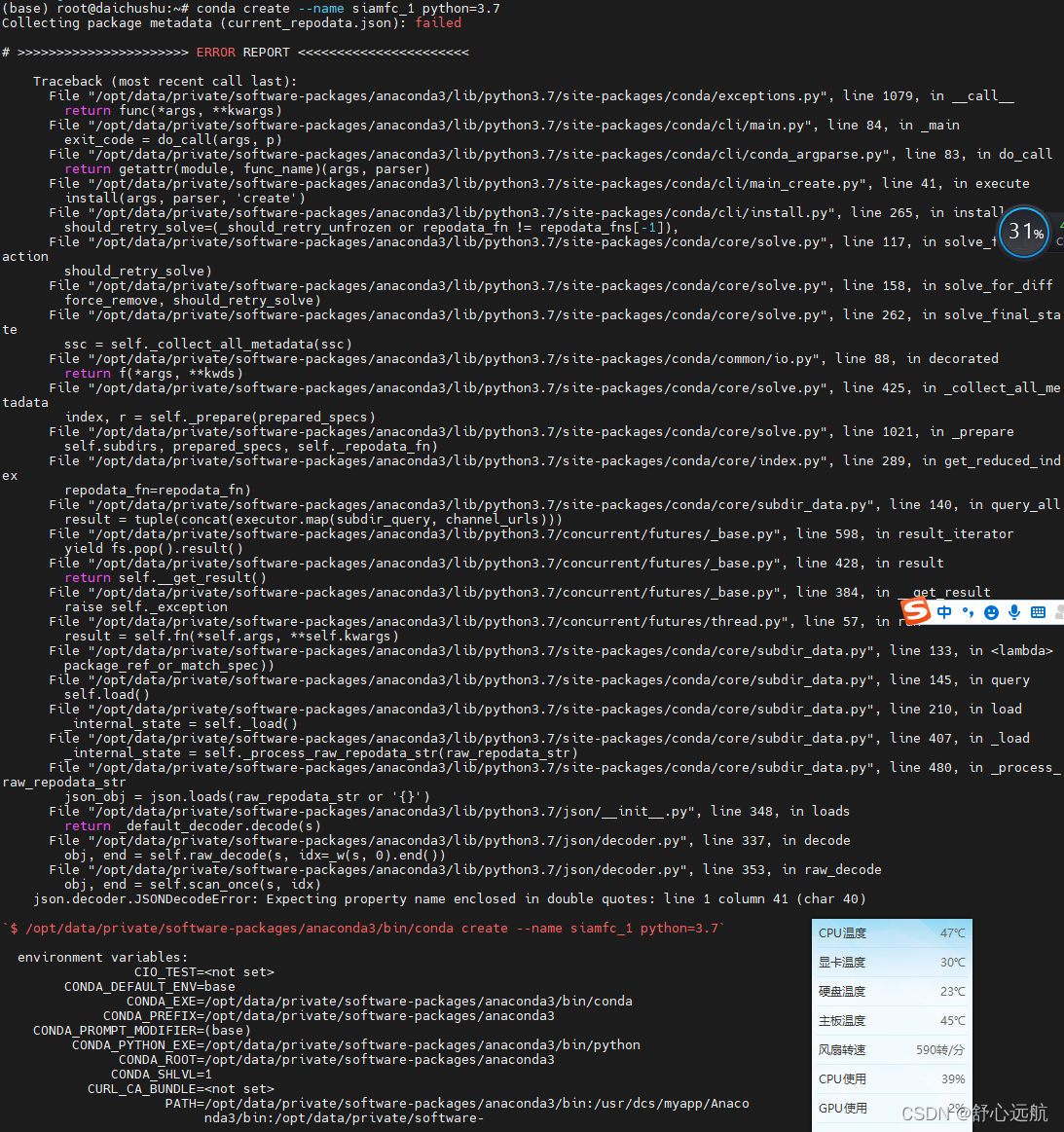The image size is (1064, 1132).
Task: Toggle Chinese punctuation mode in the IME bar
Action: point(968,612)
